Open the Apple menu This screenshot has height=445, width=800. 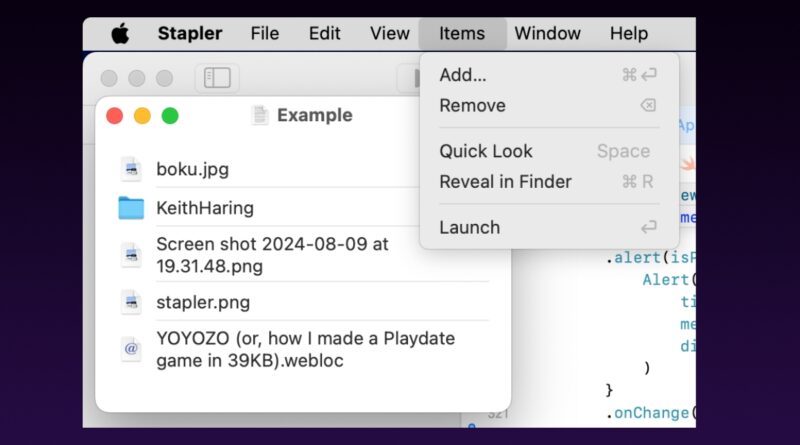[x=120, y=34]
